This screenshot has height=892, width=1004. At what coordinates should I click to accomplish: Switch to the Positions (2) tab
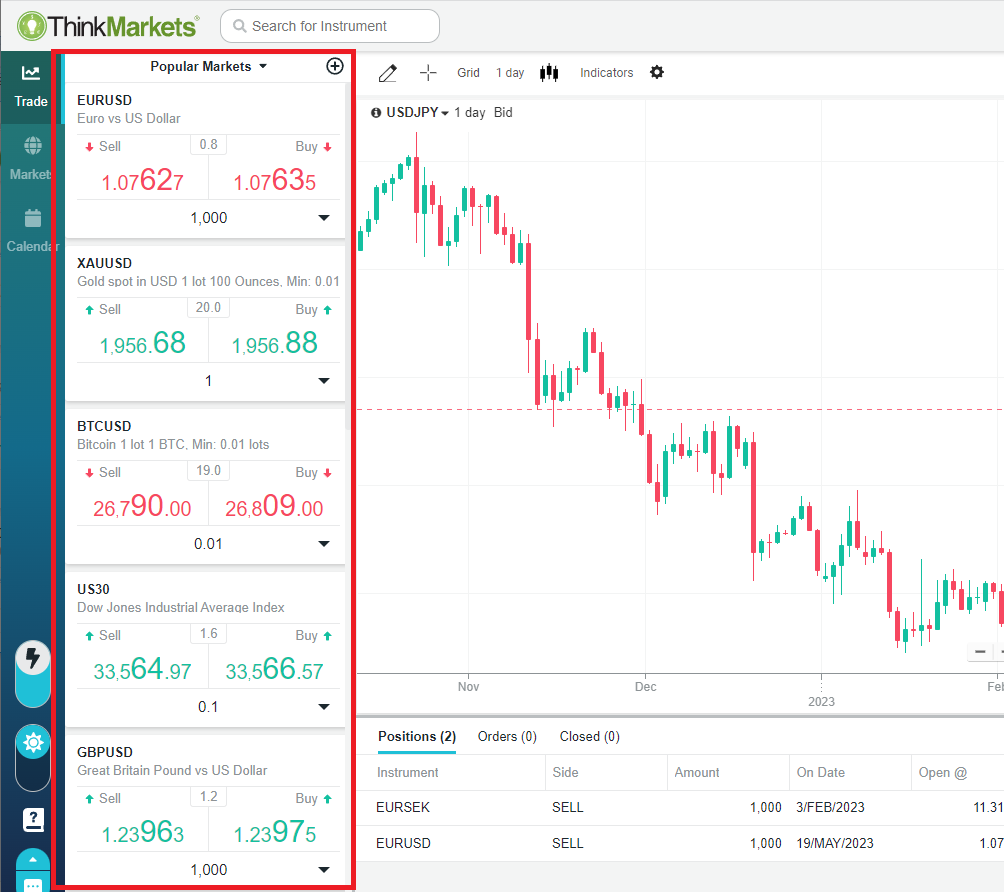coord(417,737)
